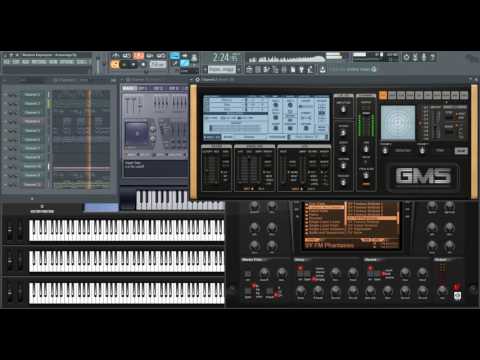Toggle the red LED at the top-left of the synth's second effect section
480x360 pixels.
click(370, 268)
